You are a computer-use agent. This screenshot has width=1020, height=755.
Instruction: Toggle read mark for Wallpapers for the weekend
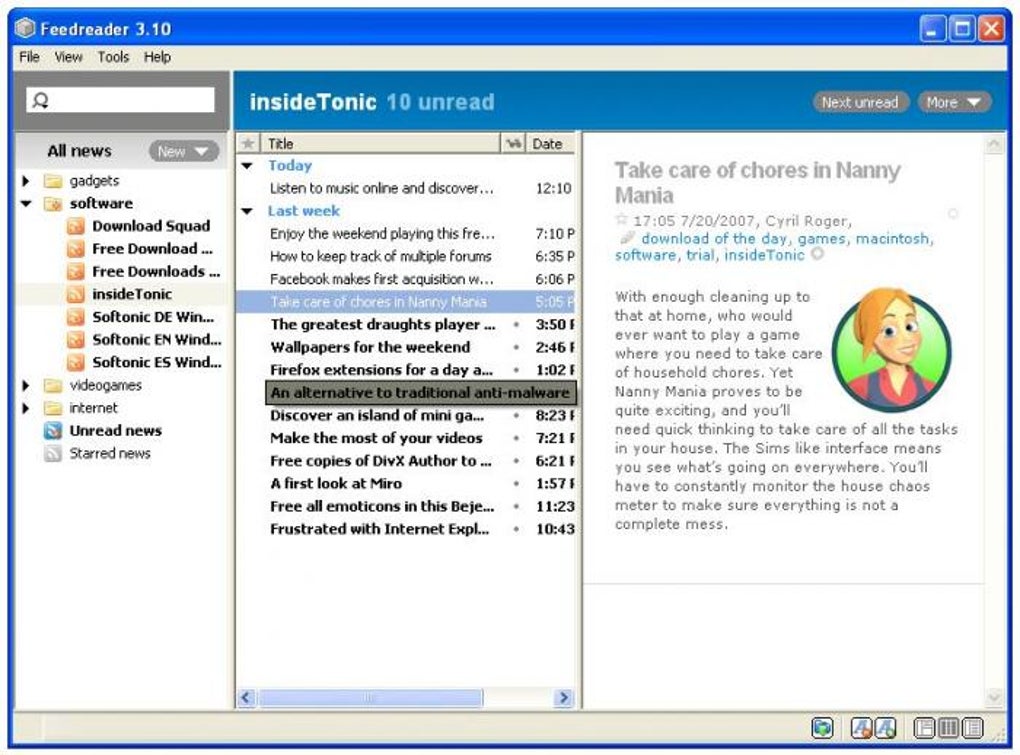click(516, 347)
